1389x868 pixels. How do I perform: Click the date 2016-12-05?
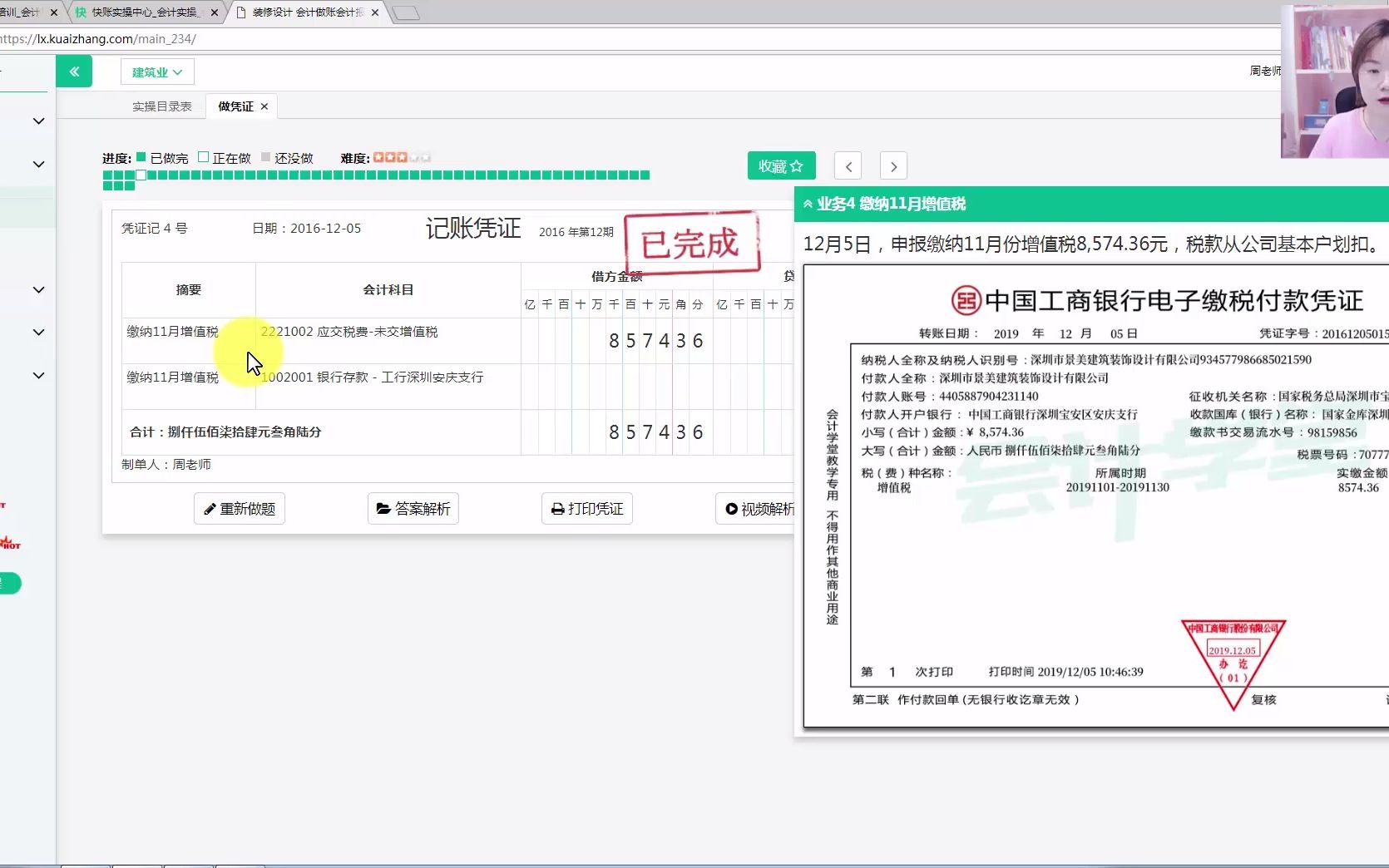pos(325,229)
